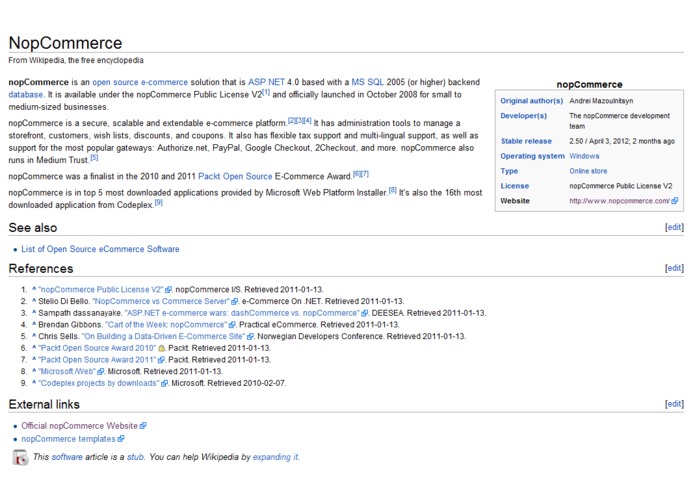Click the external link icon after nopCommerce templates
The width and height of the screenshot is (695, 494).
121,439
